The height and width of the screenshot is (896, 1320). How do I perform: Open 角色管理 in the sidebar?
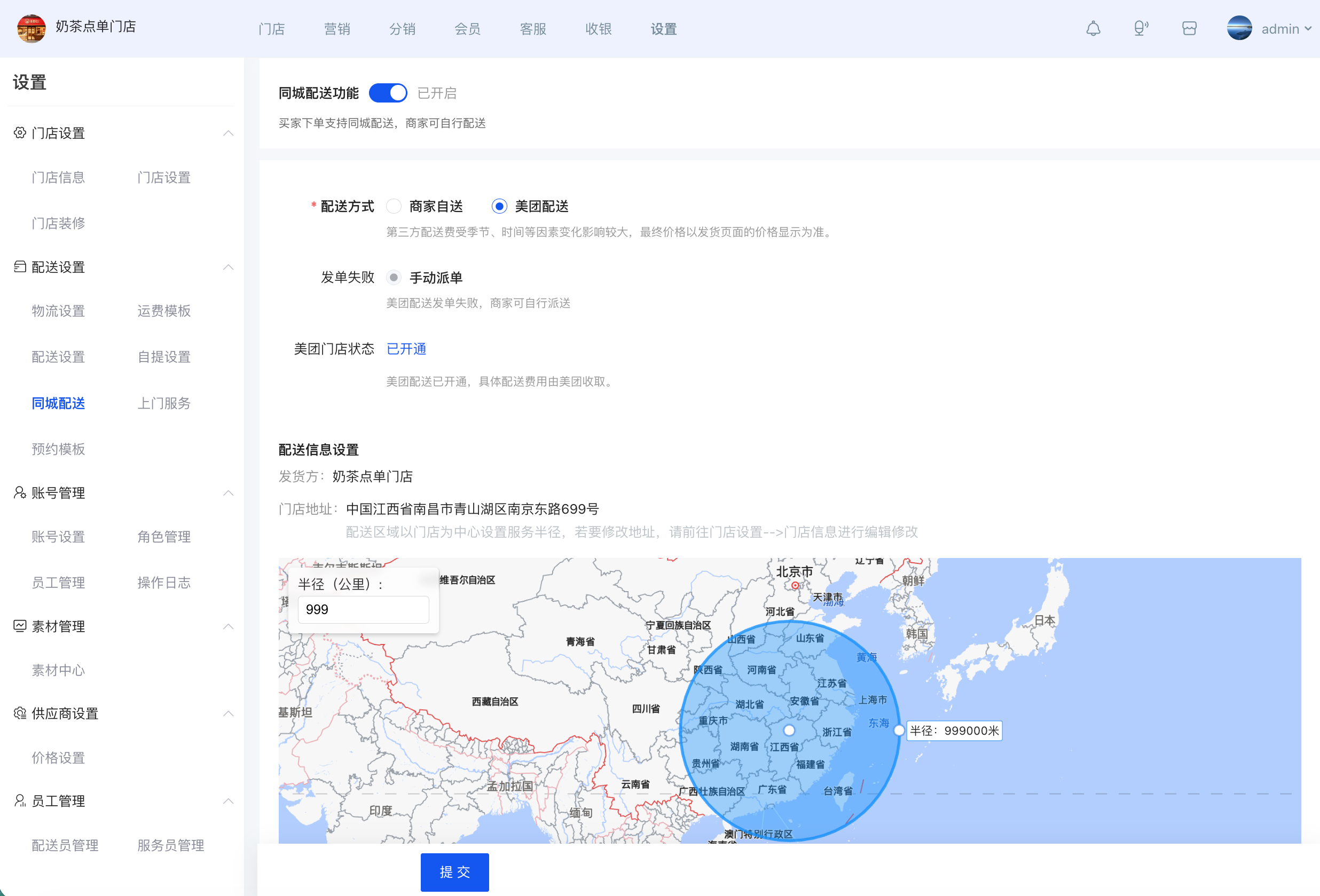pyautogui.click(x=163, y=537)
